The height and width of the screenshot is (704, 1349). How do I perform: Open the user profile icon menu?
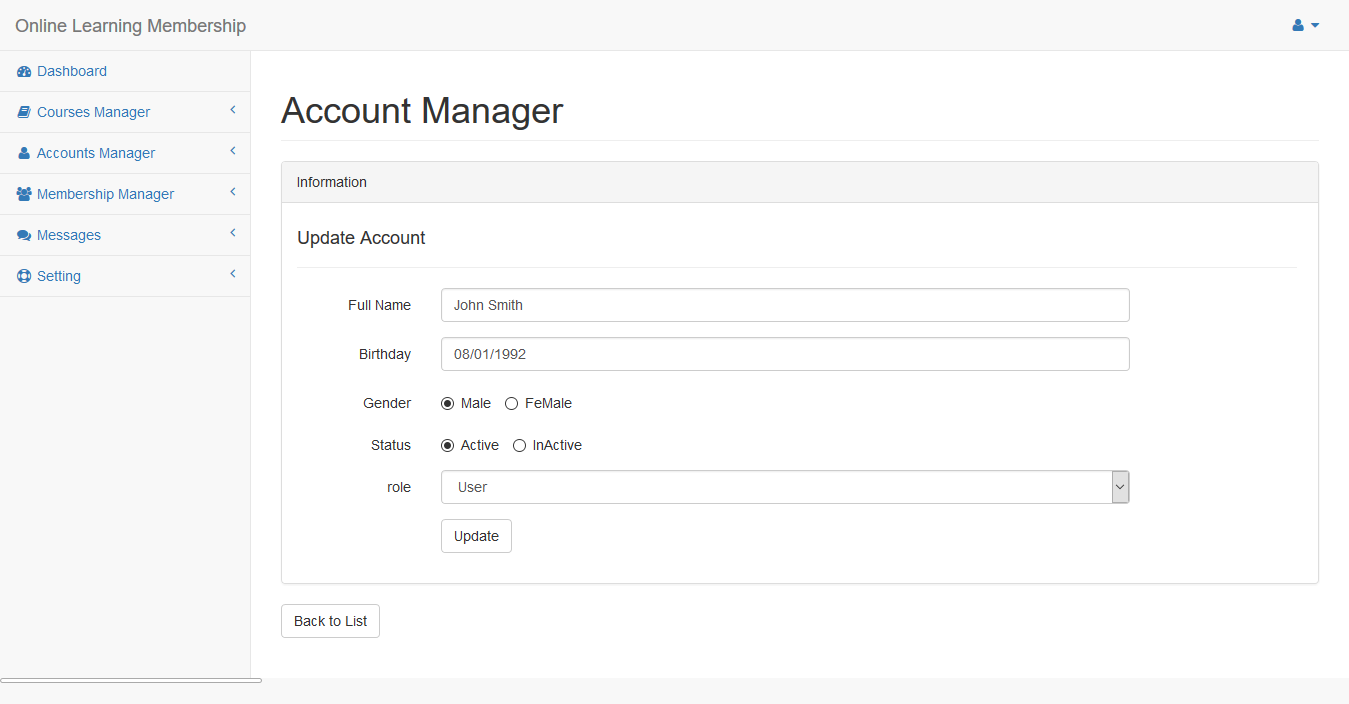1305,25
